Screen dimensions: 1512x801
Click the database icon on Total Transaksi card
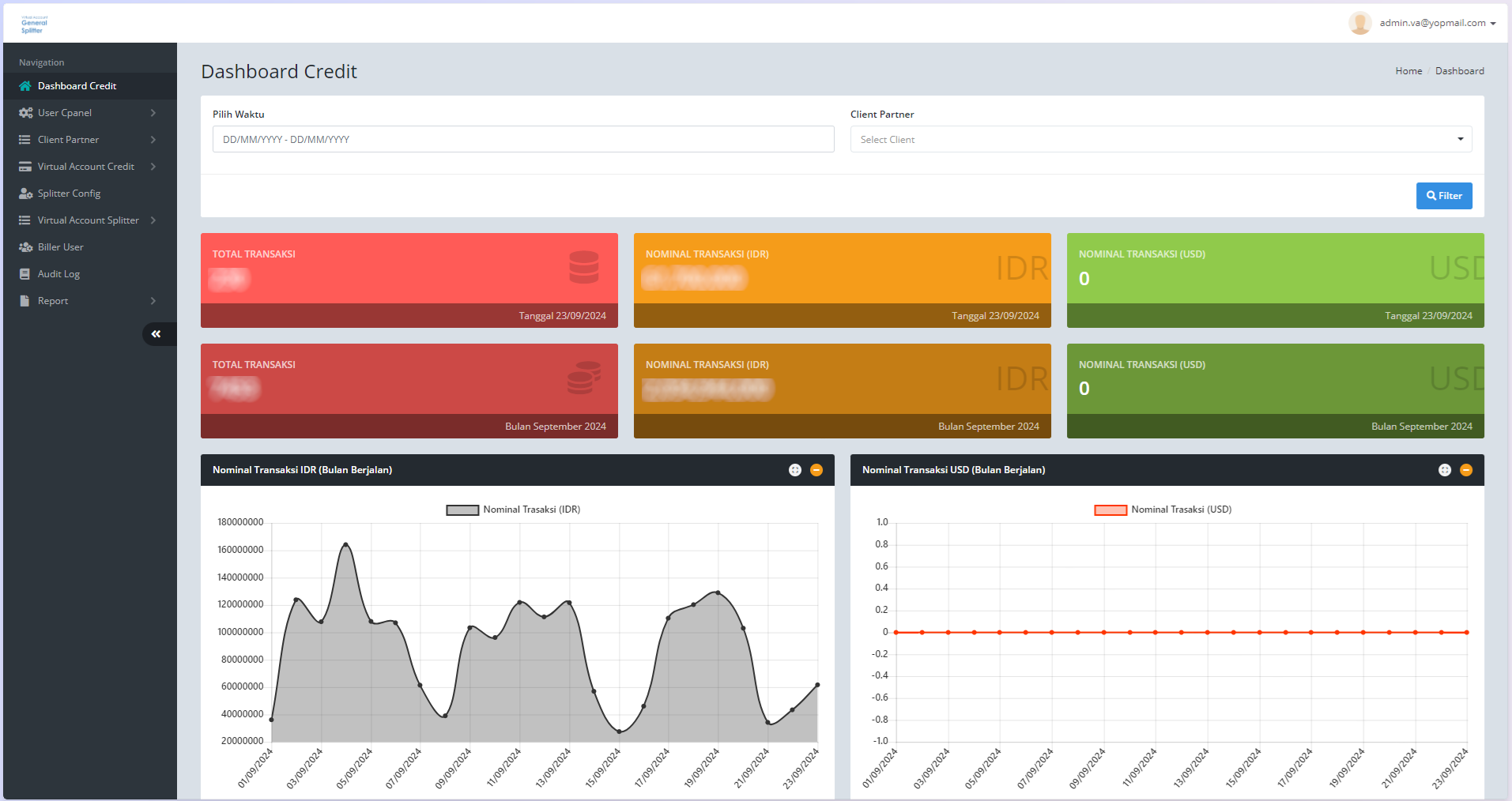584,267
